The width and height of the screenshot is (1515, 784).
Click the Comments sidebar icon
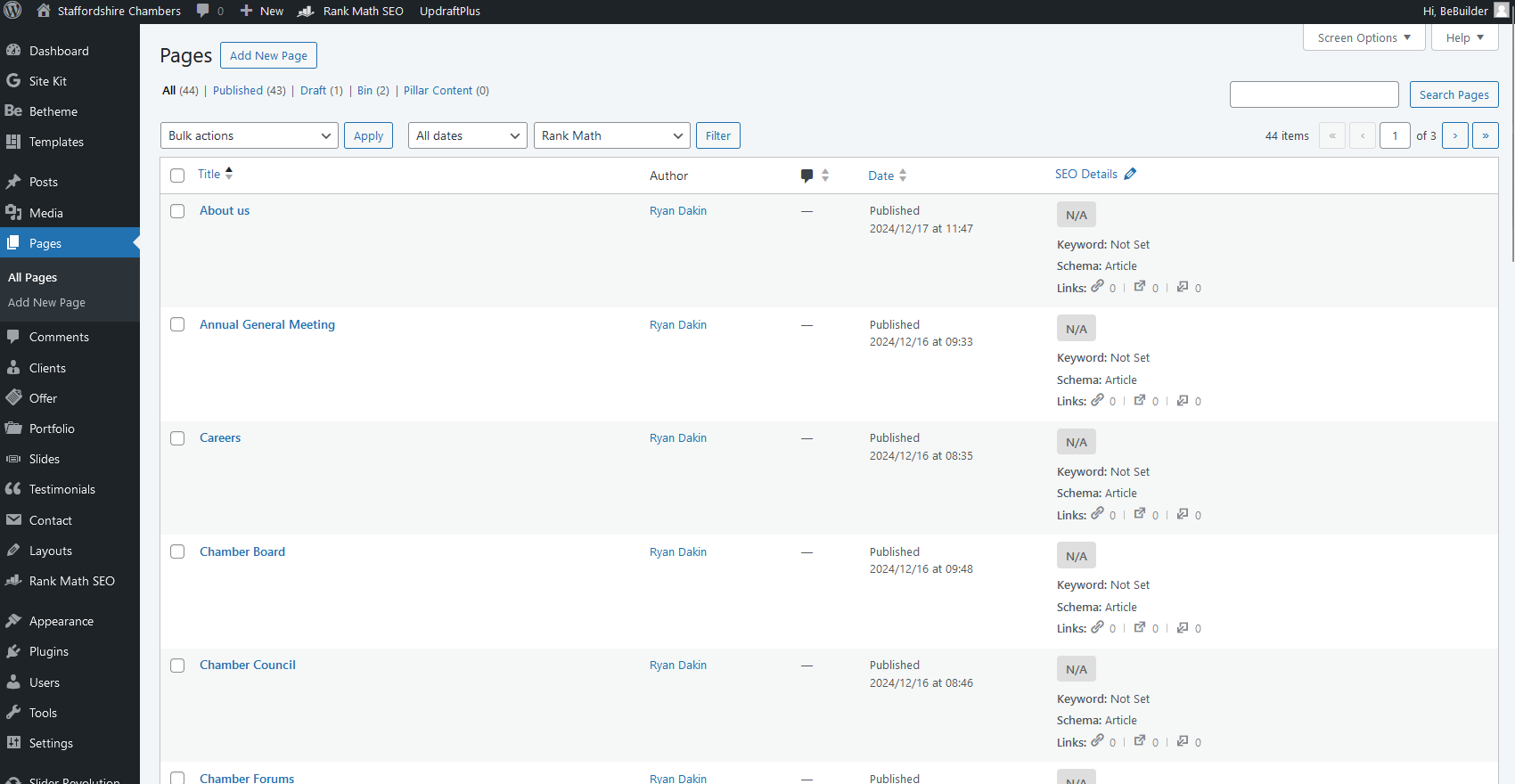[13, 337]
